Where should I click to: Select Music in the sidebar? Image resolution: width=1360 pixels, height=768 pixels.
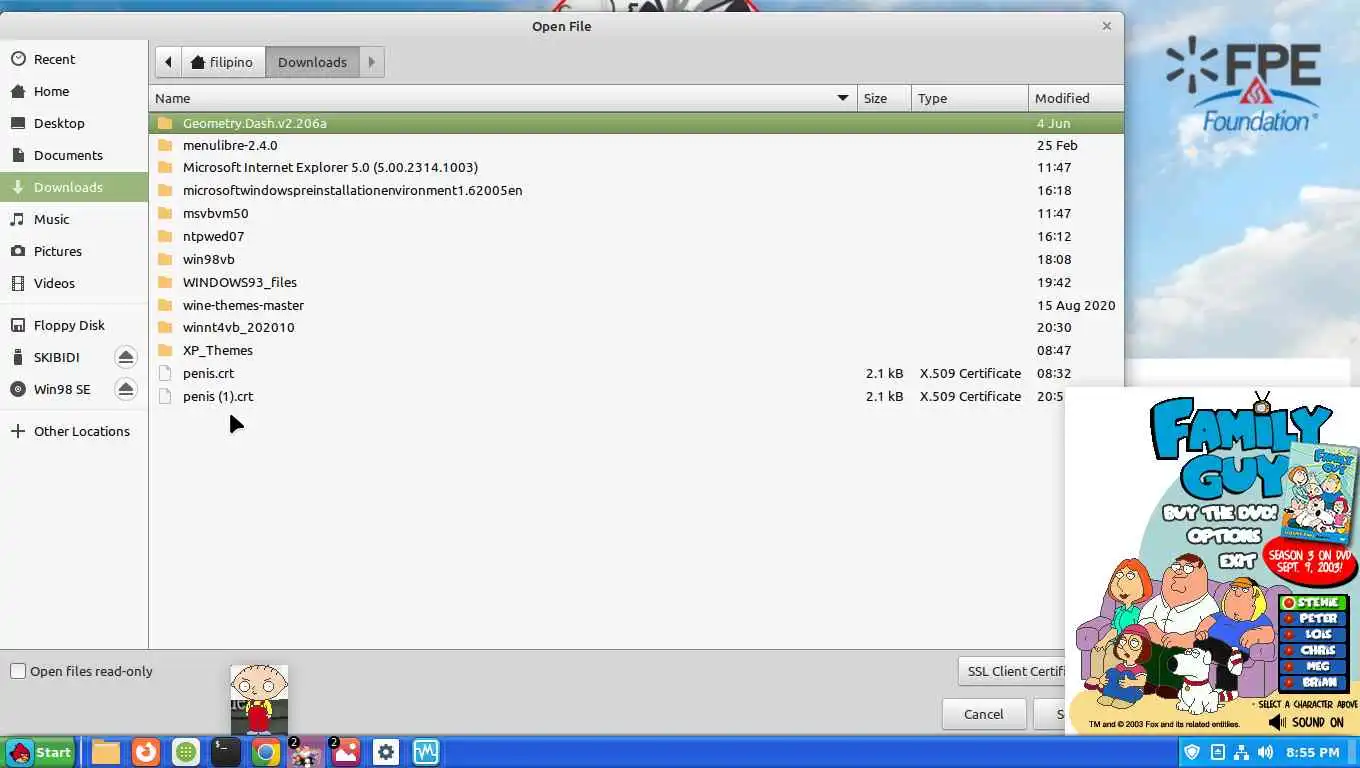(x=74, y=219)
